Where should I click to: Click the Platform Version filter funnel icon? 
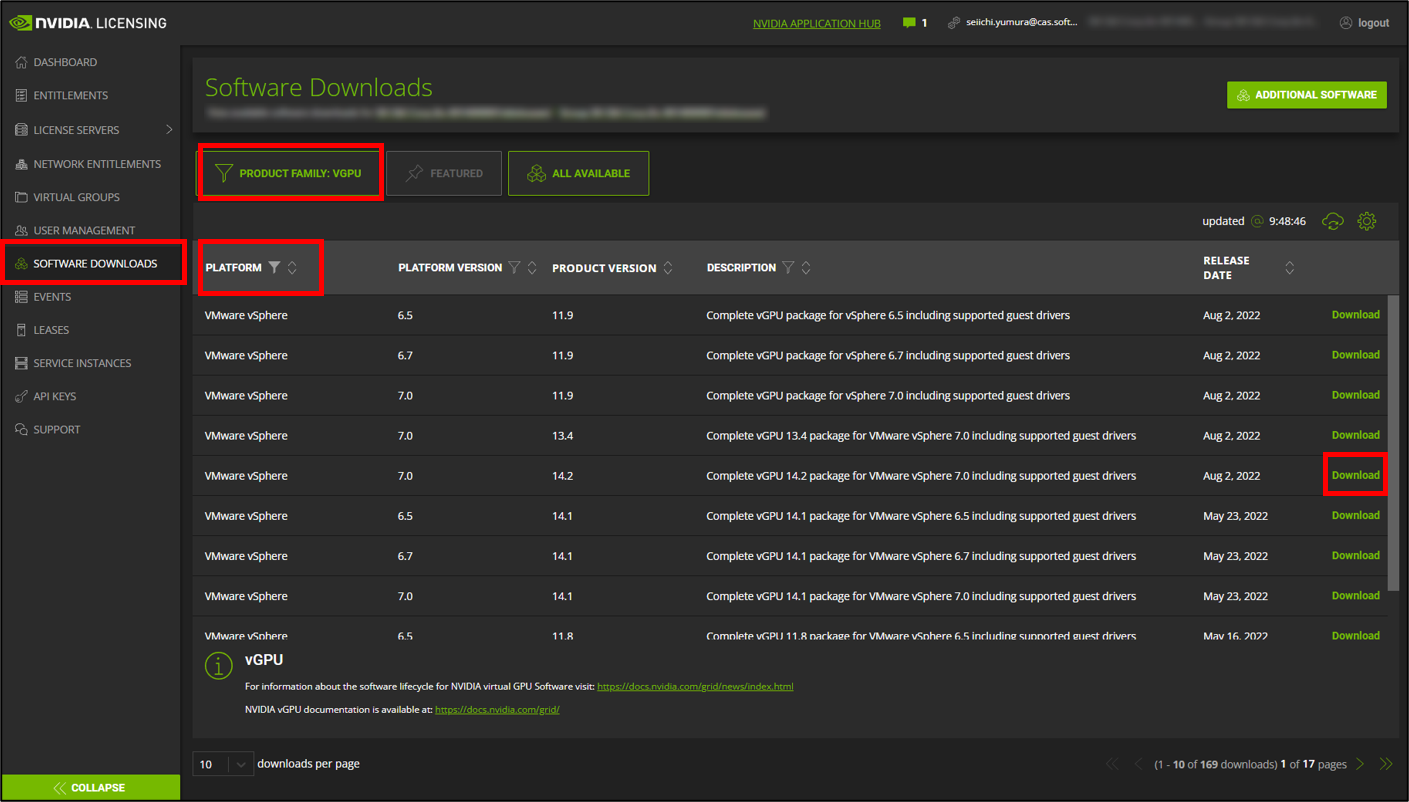pyautogui.click(x=514, y=268)
